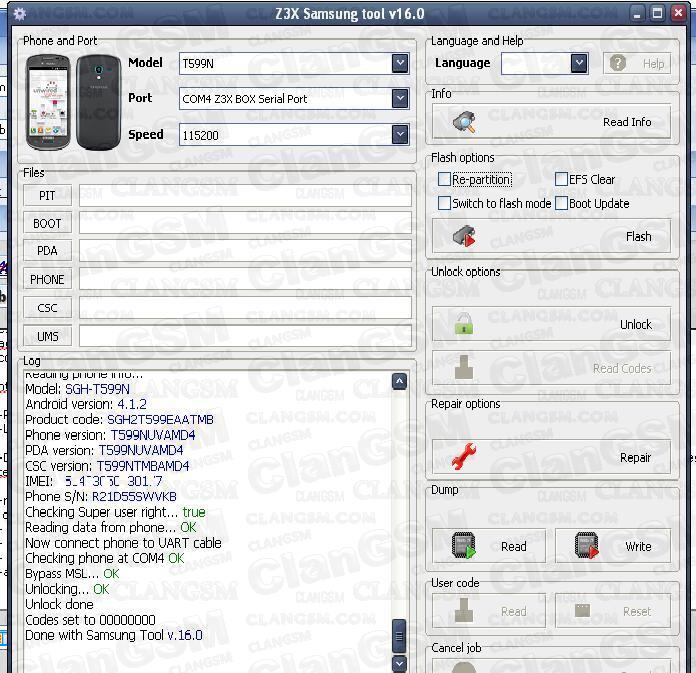
Task: Tick the EFS Clear checkbox
Action: click(x=562, y=179)
